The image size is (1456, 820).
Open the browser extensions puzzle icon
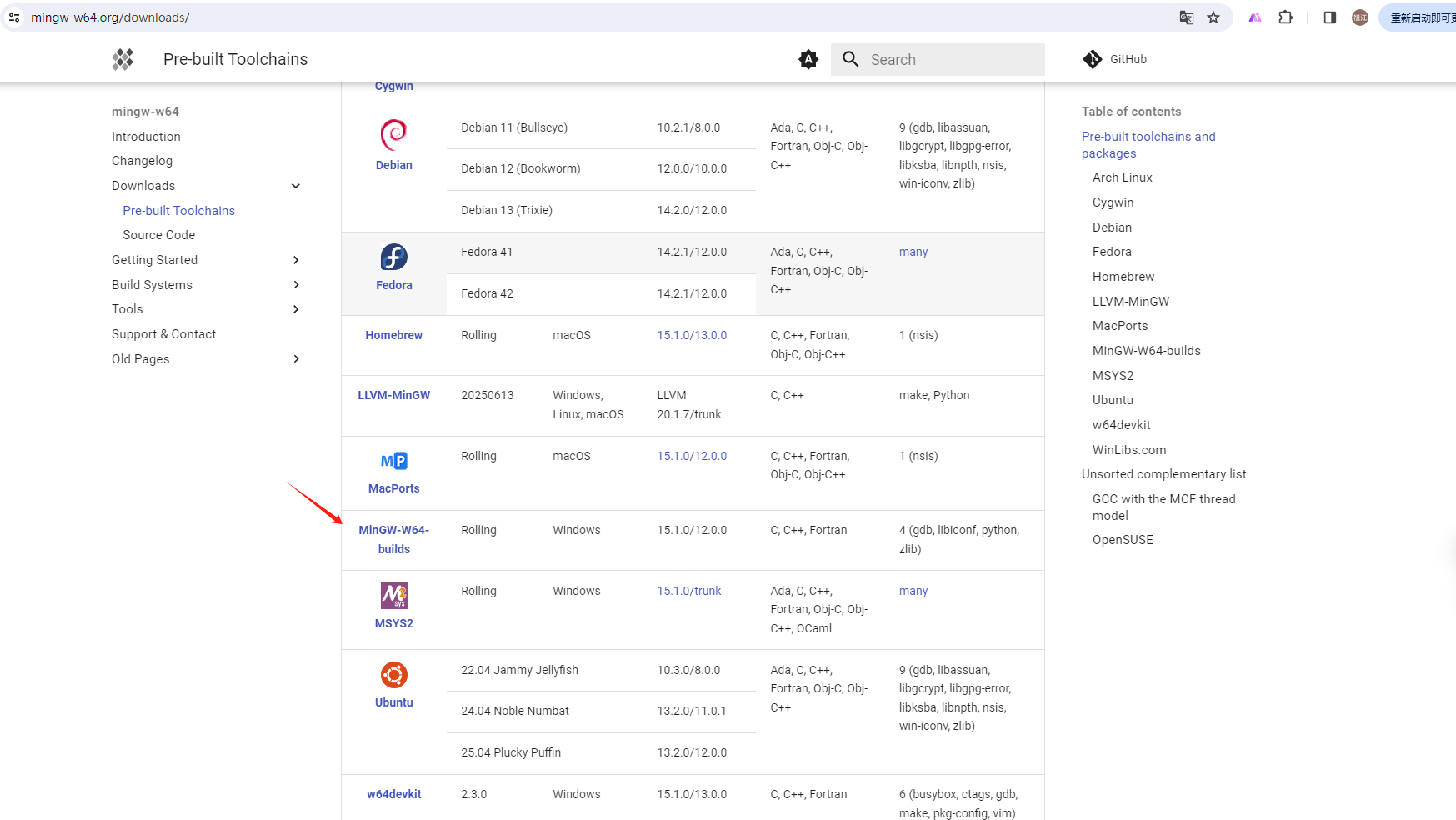tap(1286, 17)
